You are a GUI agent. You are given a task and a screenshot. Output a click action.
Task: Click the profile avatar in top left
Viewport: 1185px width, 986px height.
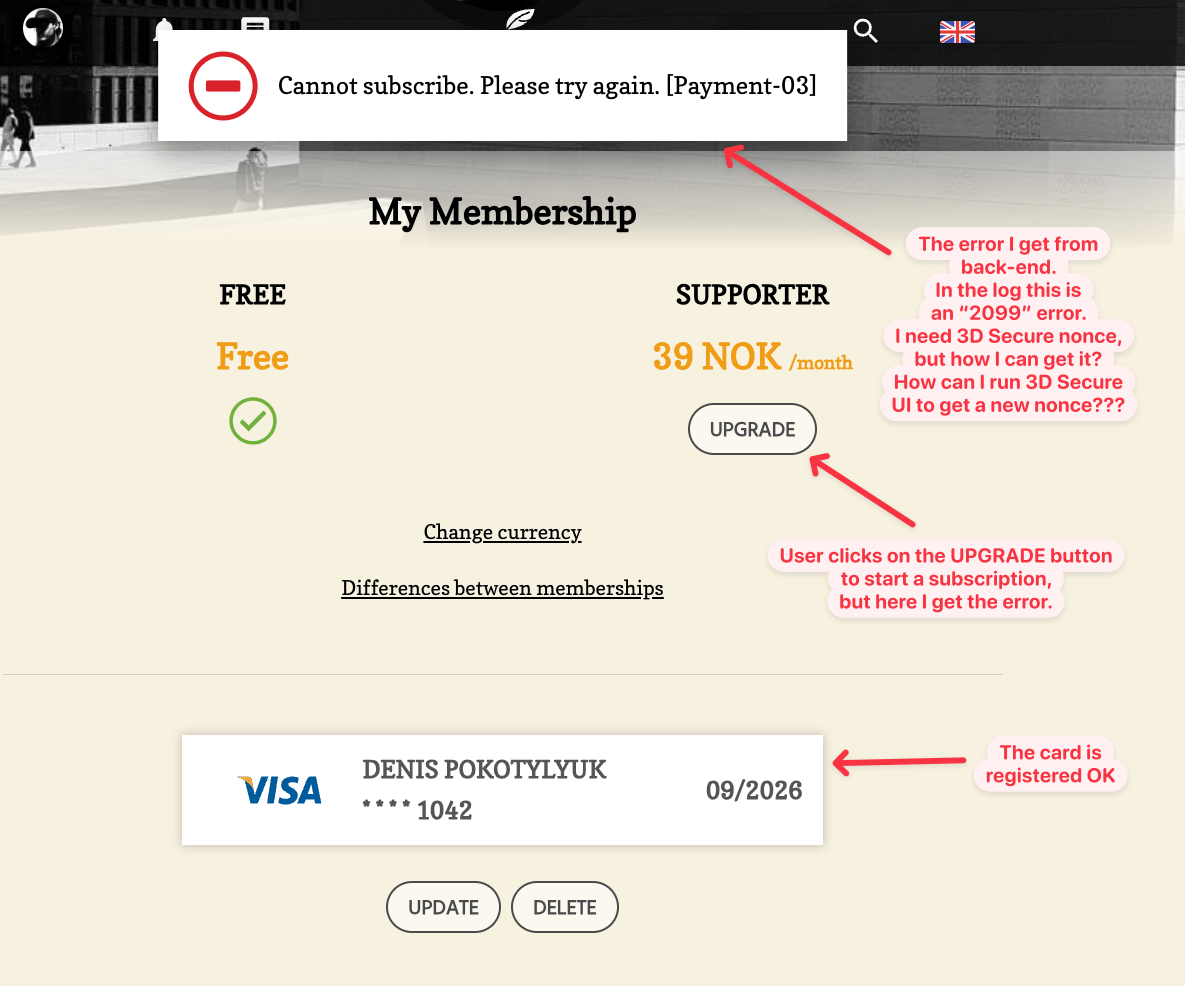(x=41, y=28)
